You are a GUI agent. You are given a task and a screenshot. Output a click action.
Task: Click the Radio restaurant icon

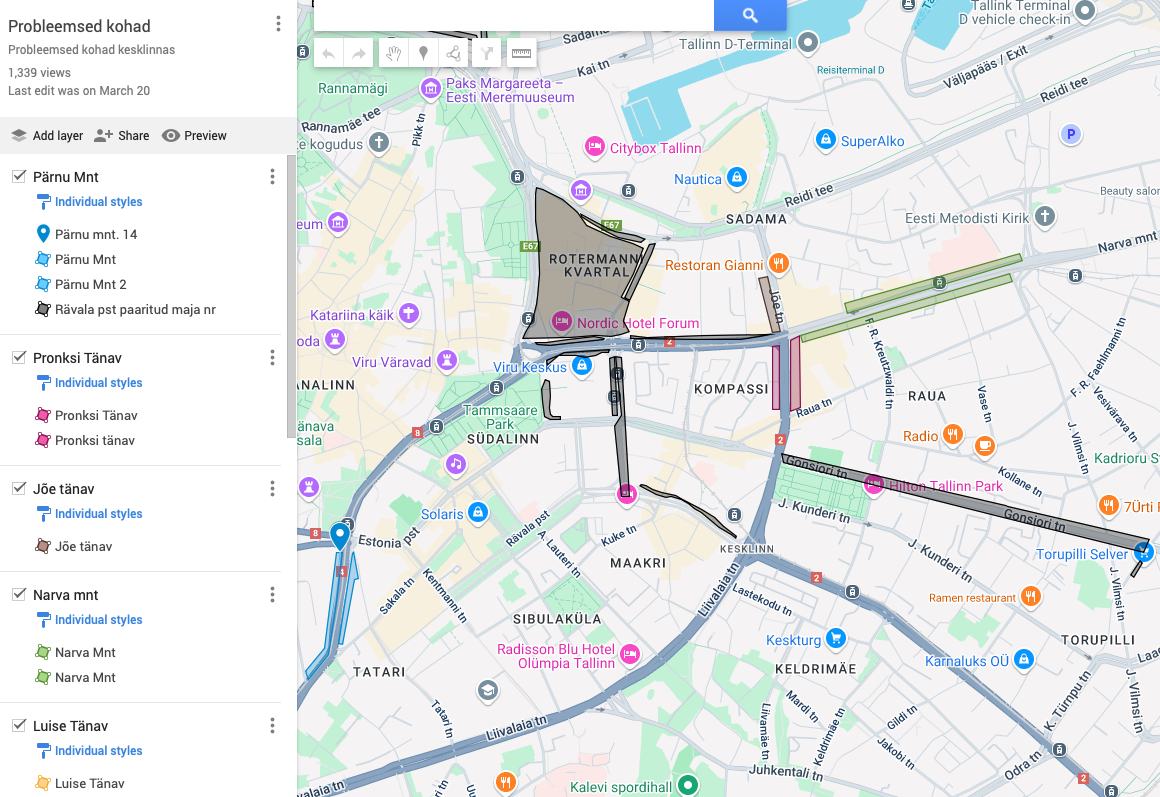[953, 434]
